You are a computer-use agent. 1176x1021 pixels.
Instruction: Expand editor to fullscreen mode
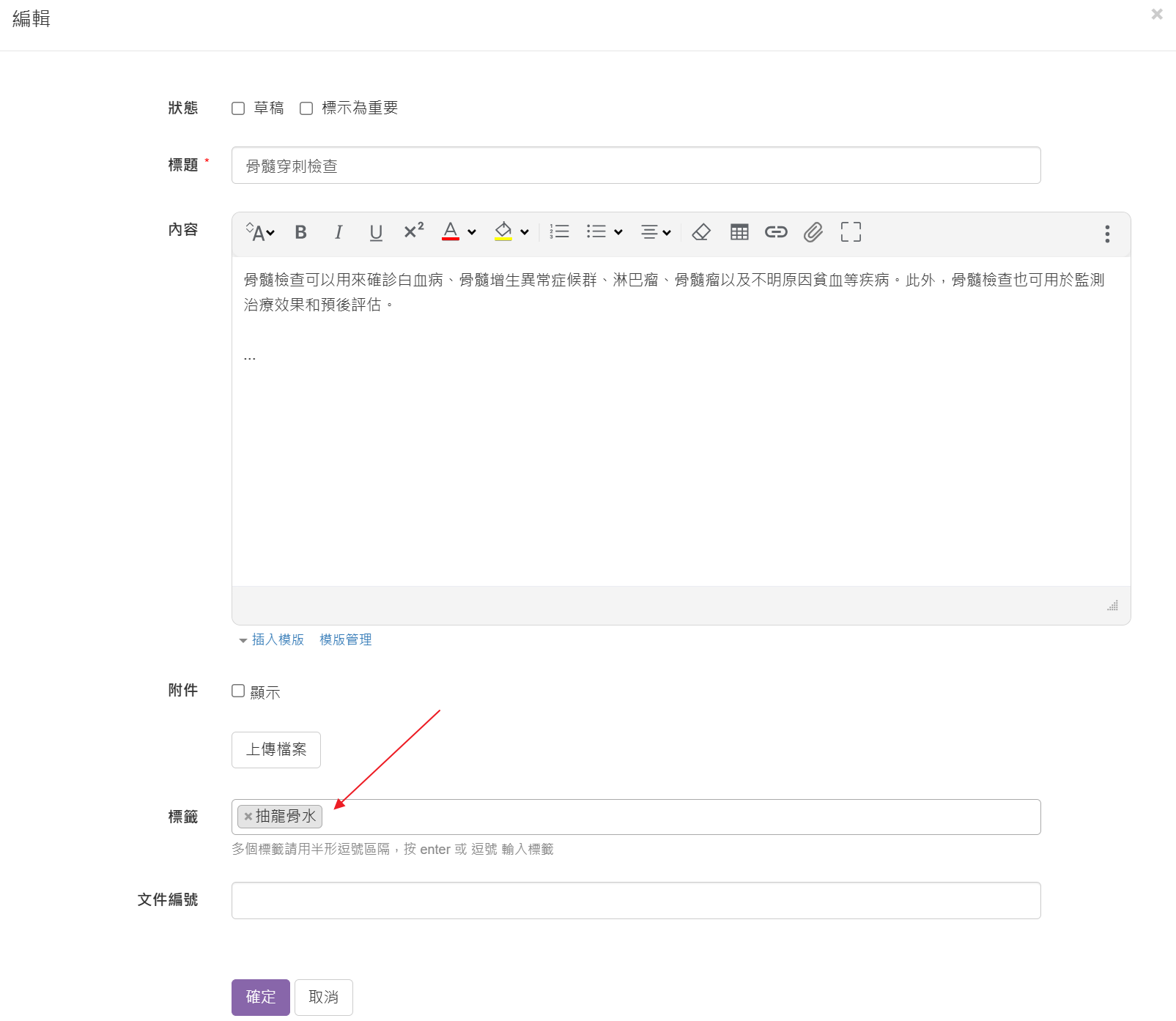tap(851, 232)
